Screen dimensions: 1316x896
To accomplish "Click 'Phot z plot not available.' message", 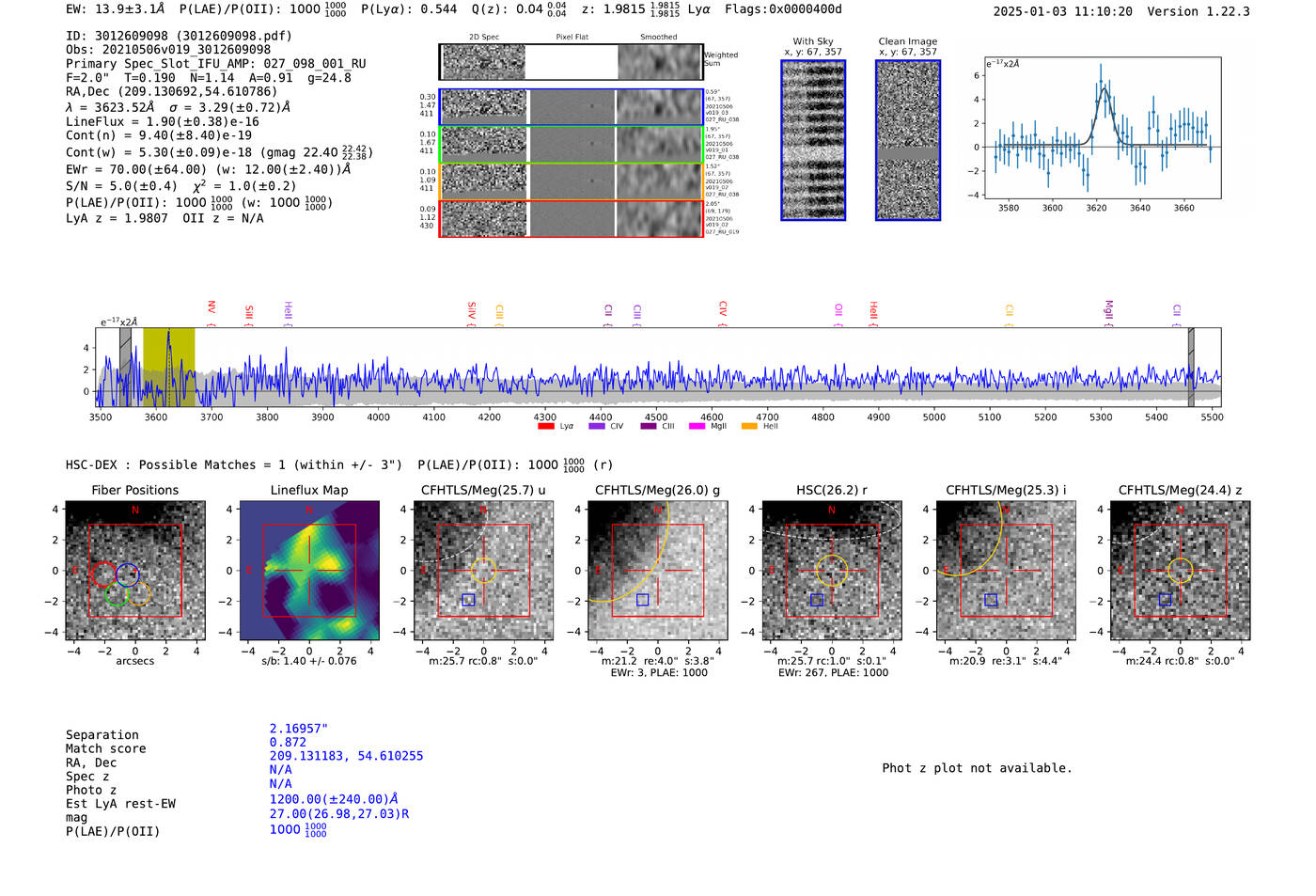I will pos(977,768).
